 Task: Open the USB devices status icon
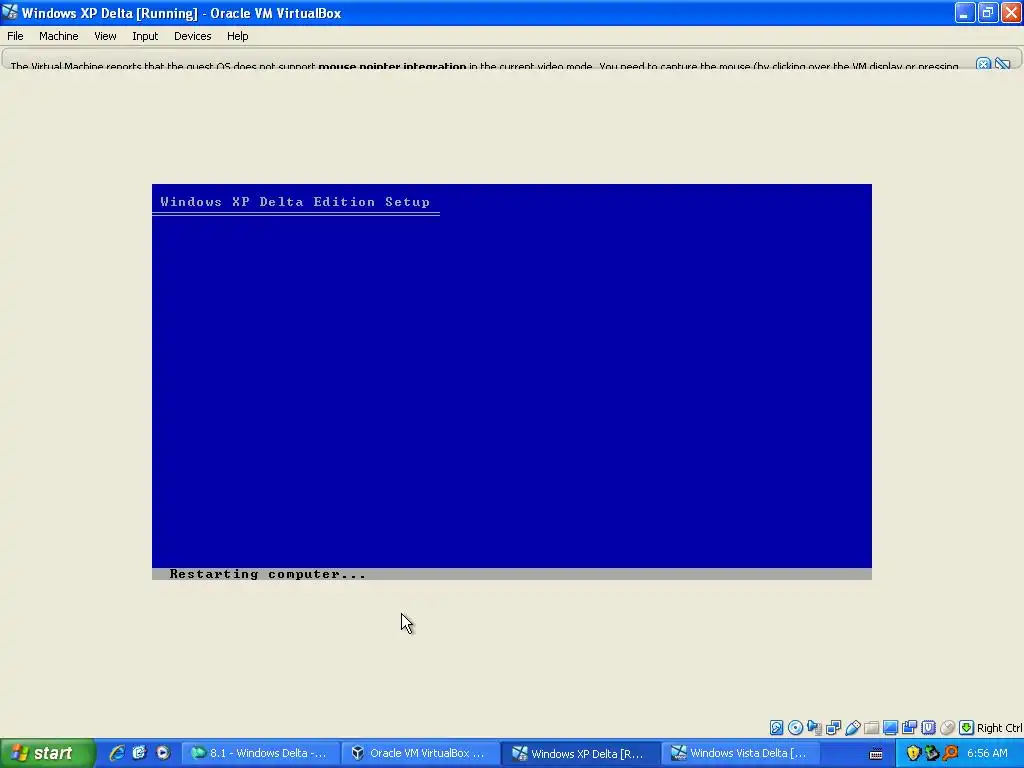852,728
